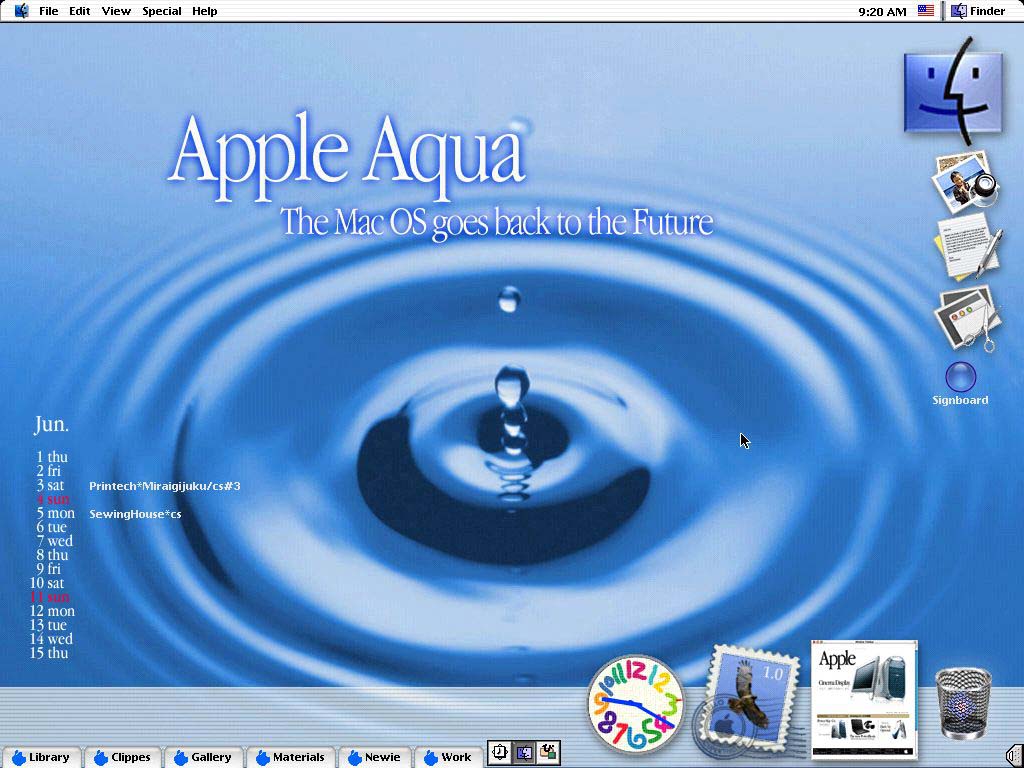Open the Apple menu
This screenshot has height=768, width=1024.
(22, 11)
